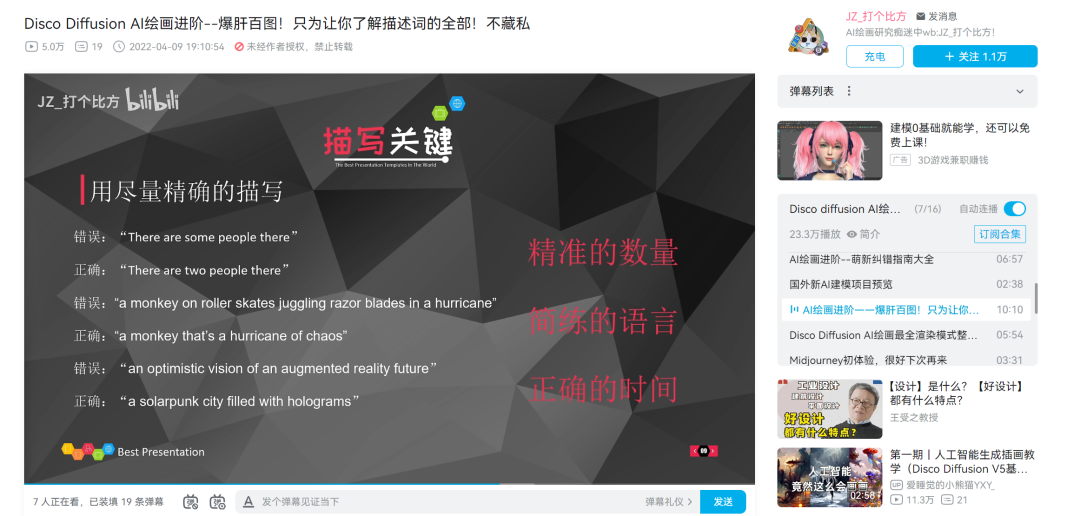The width and height of the screenshot is (1080, 516).
Task: Expand the 弹幕列表 chevron
Action: 1020,91
